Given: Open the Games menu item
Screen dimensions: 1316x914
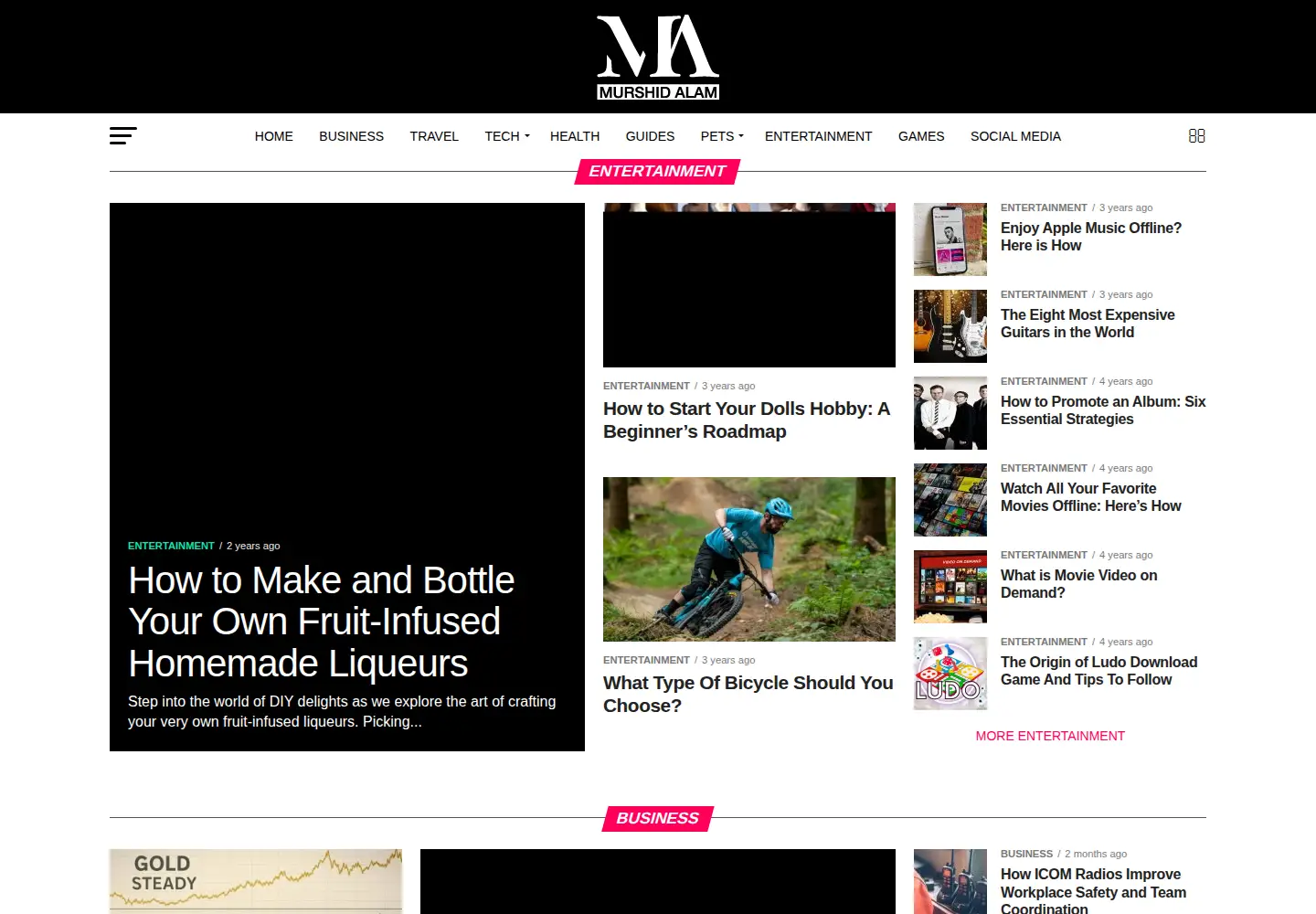Looking at the screenshot, I should pyautogui.click(x=921, y=136).
